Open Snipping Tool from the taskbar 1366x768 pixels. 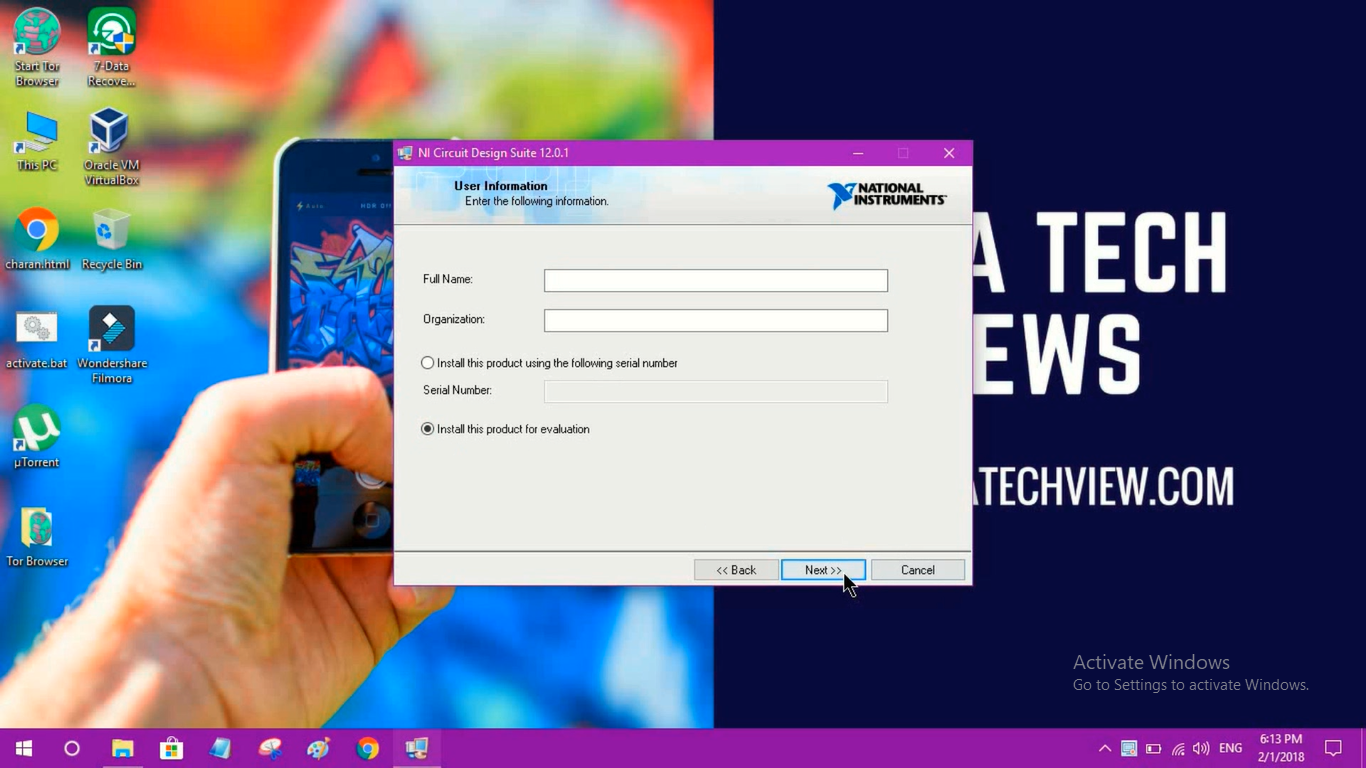[269, 748]
